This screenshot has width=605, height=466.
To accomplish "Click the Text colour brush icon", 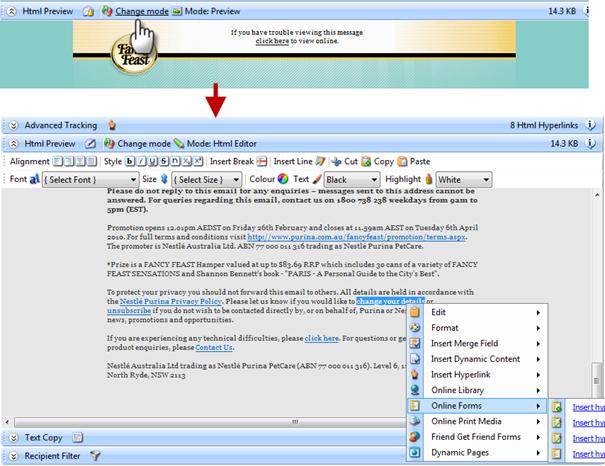I will click(x=317, y=179).
